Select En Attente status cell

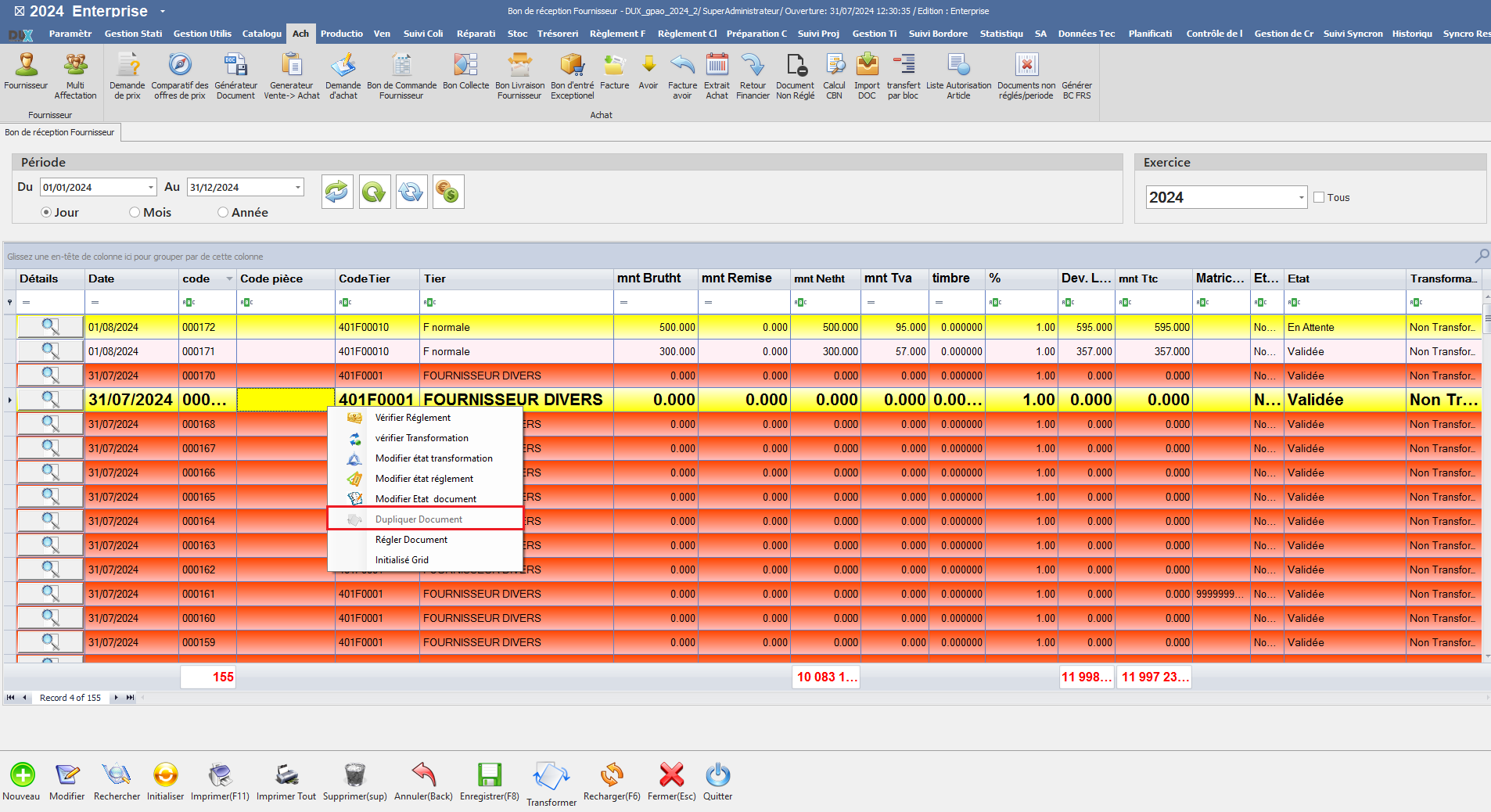tap(1345, 327)
